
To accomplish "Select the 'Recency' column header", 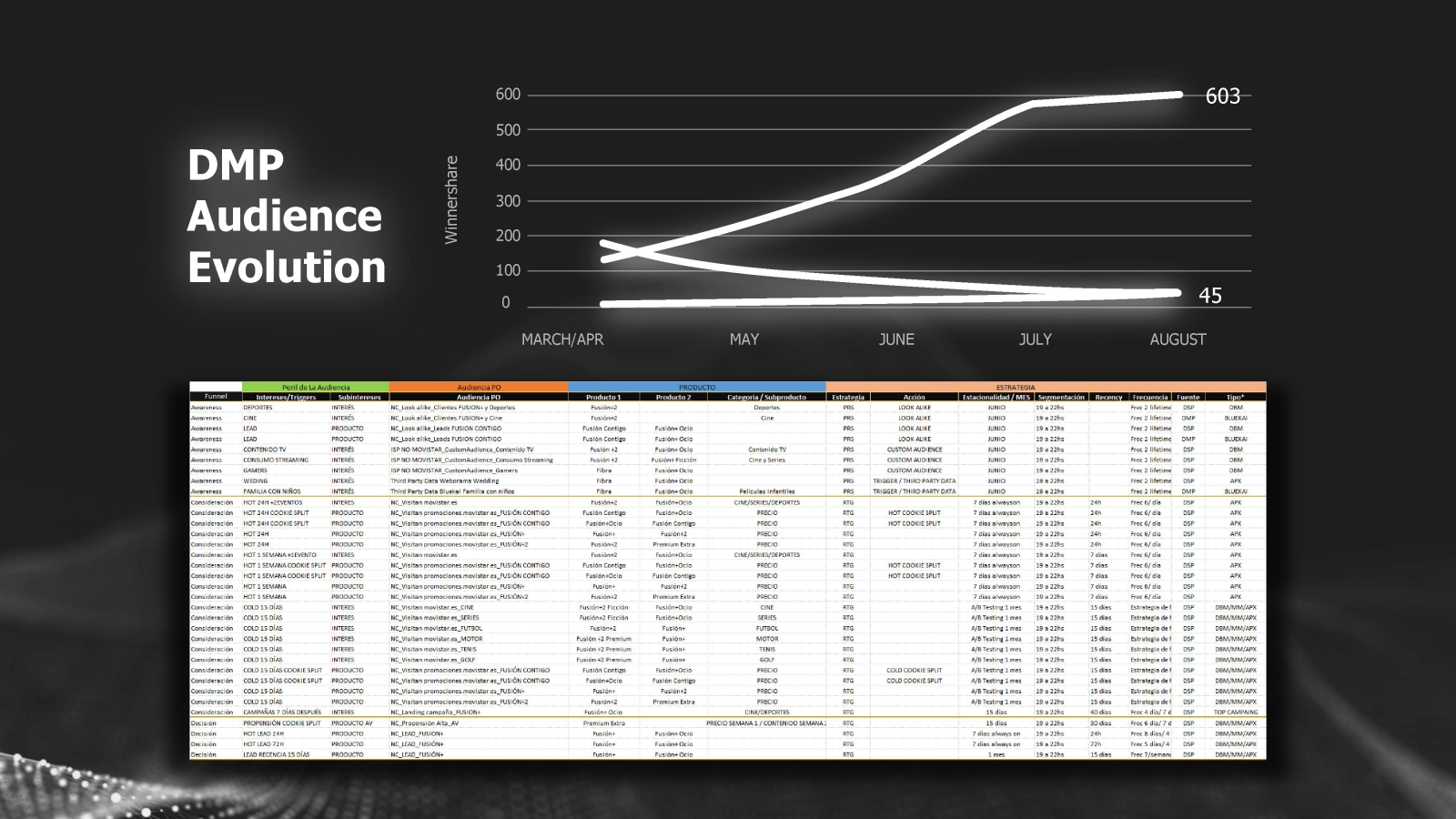I will (1108, 397).
